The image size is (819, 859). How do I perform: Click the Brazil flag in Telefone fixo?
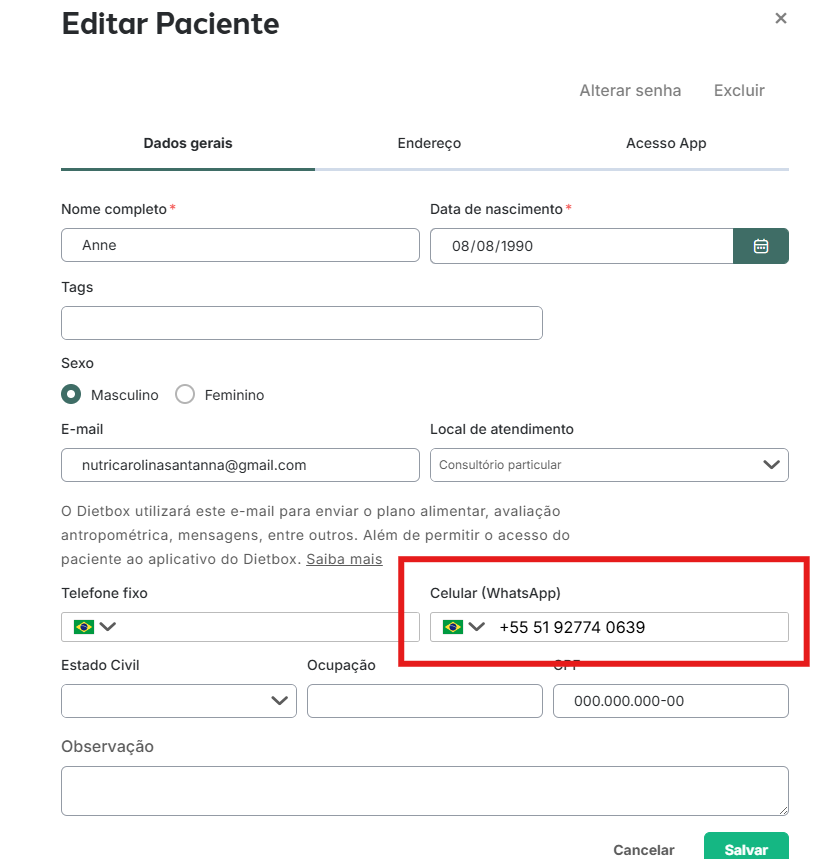pyautogui.click(x=84, y=626)
